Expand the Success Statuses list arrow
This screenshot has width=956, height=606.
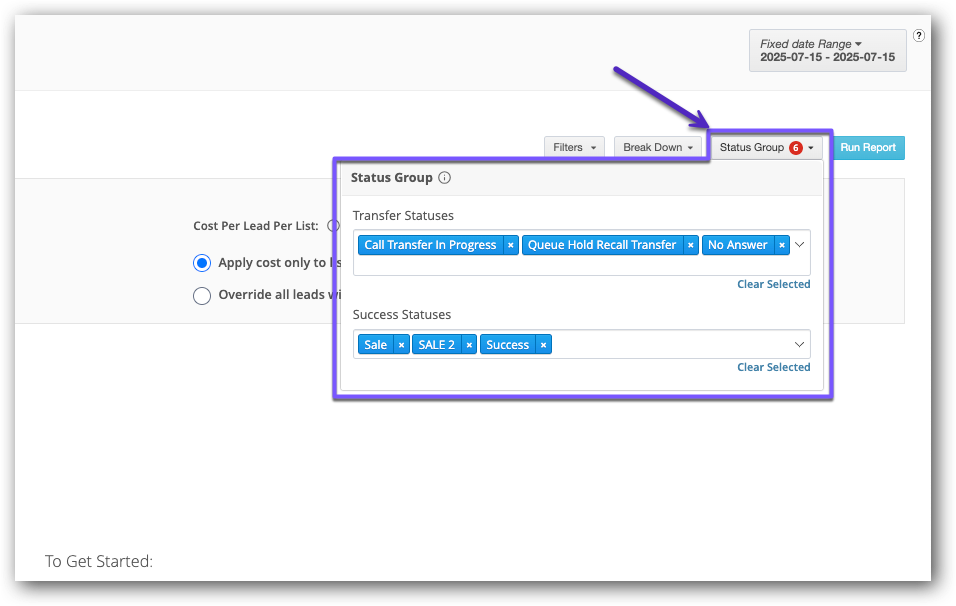click(x=799, y=345)
